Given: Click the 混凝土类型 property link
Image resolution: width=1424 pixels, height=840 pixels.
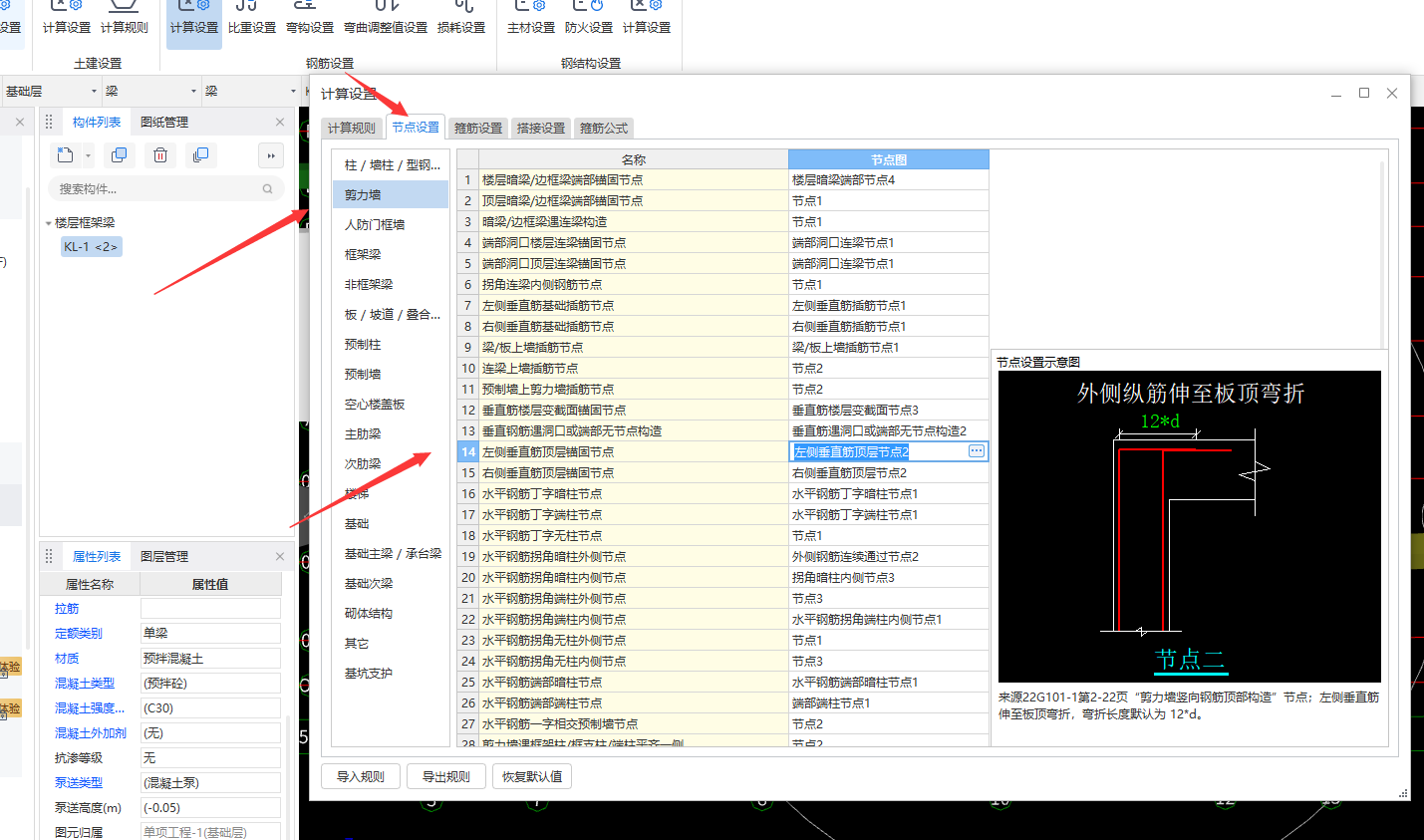Looking at the screenshot, I should coord(85,684).
